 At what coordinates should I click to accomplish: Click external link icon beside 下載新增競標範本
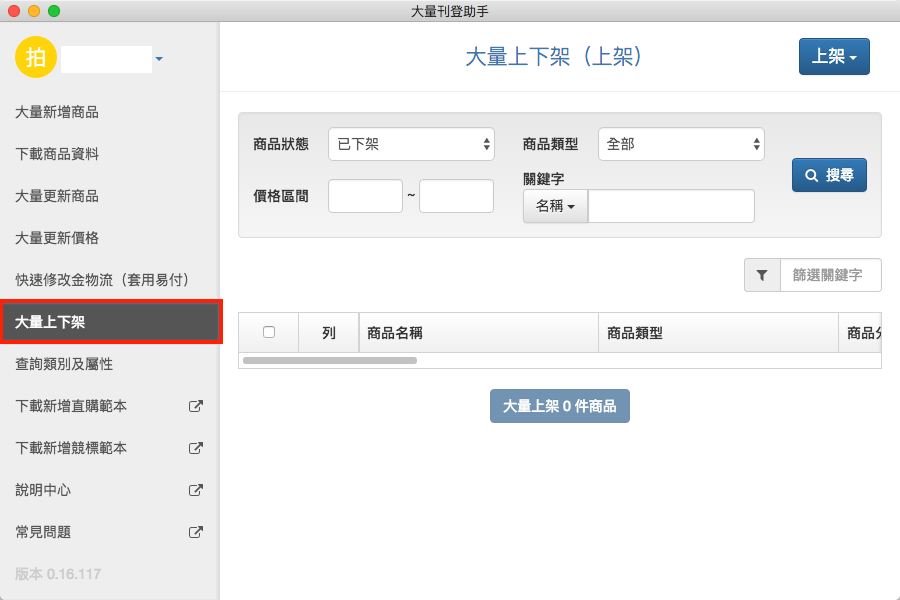[x=196, y=448]
